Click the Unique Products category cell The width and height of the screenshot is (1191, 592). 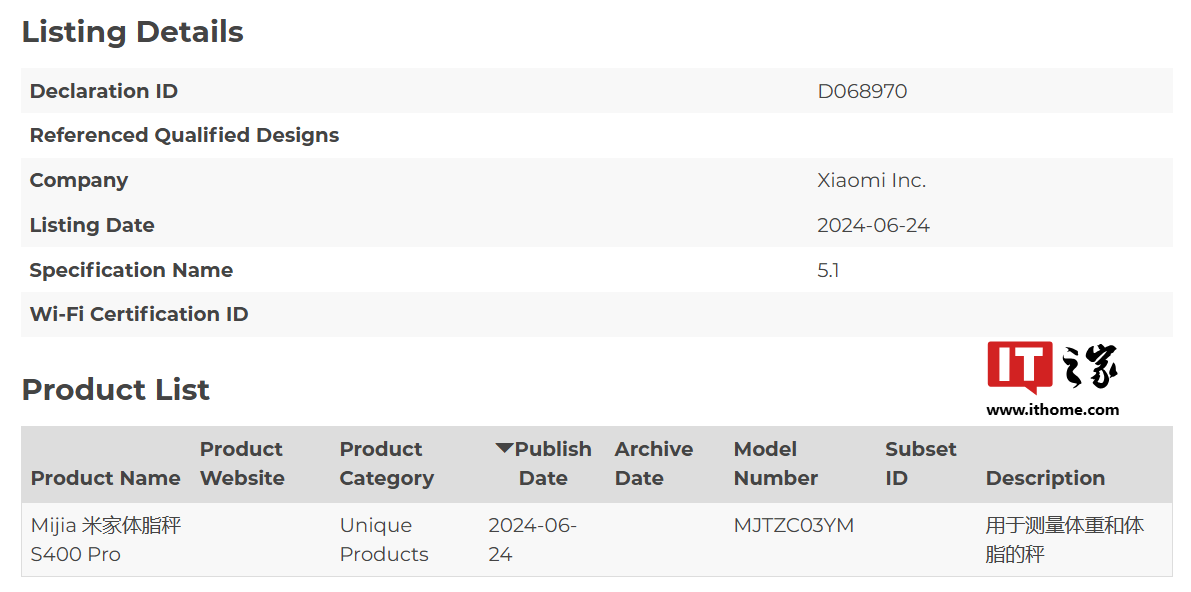[x=383, y=540]
